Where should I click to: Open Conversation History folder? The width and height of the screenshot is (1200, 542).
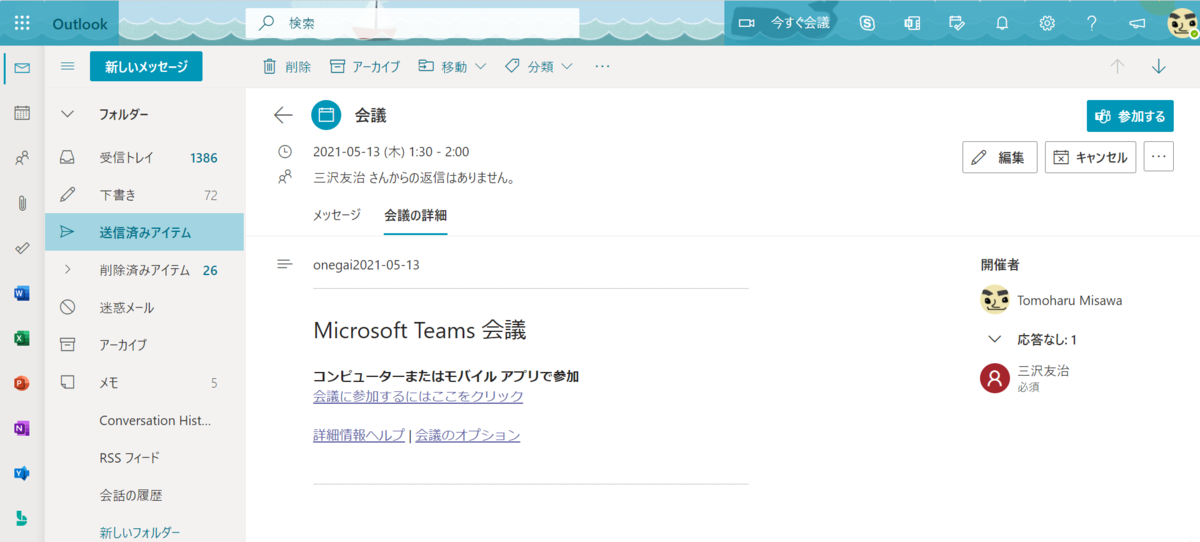click(x=145, y=420)
